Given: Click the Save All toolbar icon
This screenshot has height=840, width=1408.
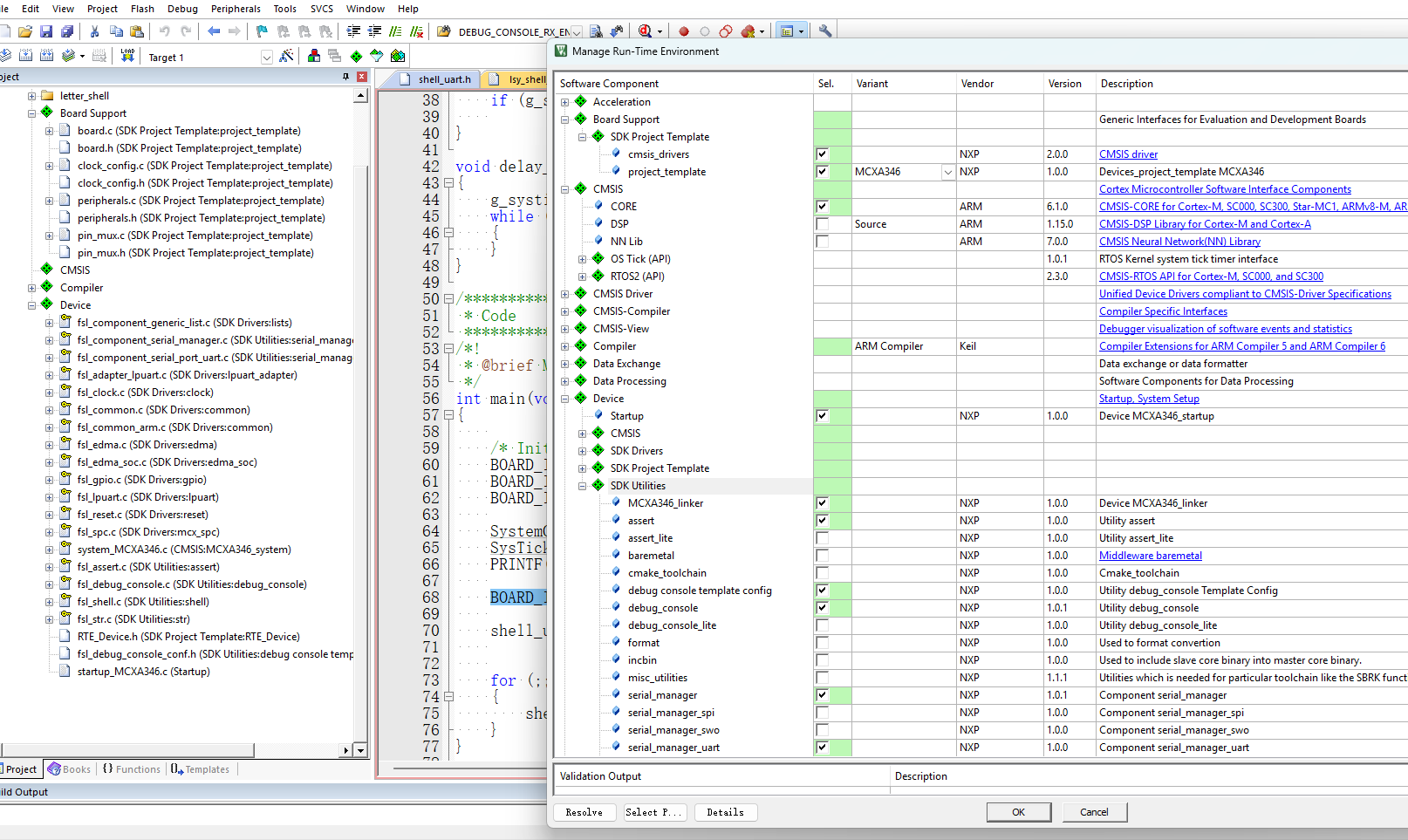Looking at the screenshot, I should pyautogui.click(x=67, y=31).
